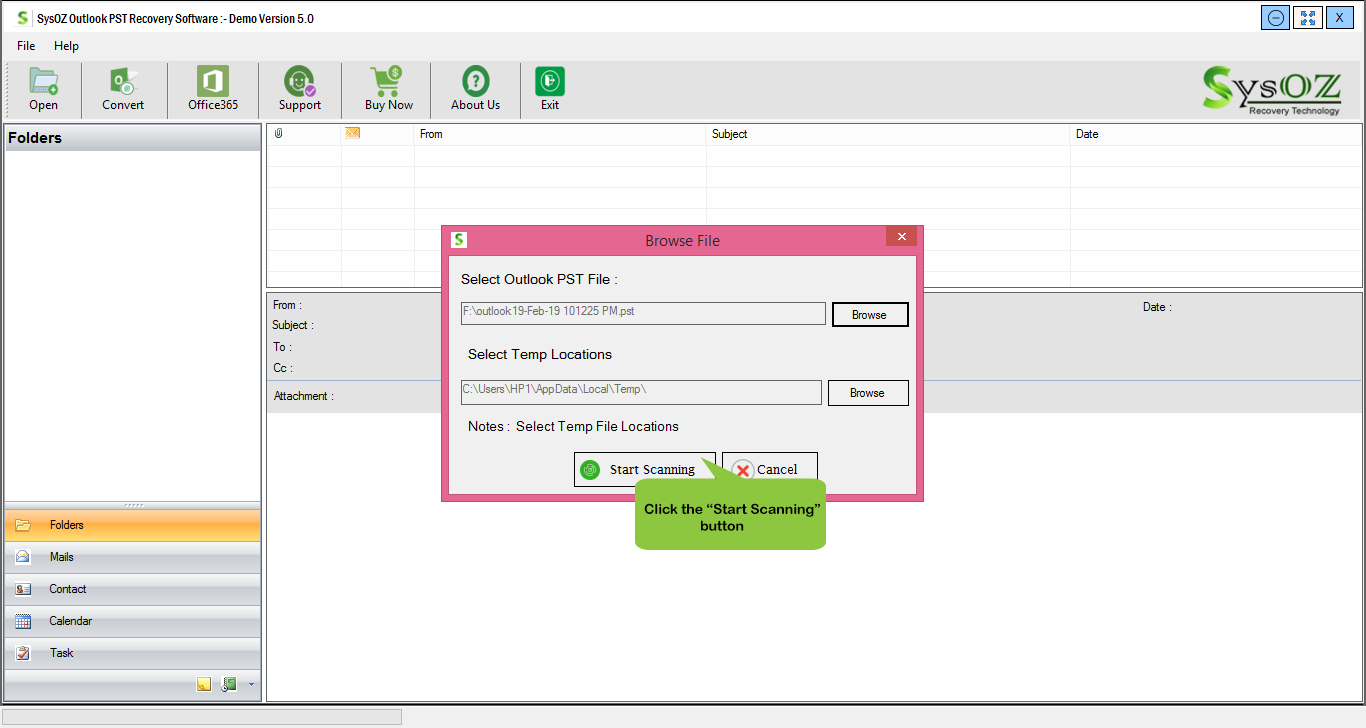Click Browse beside the temp location path
The width and height of the screenshot is (1366, 728).
click(868, 393)
